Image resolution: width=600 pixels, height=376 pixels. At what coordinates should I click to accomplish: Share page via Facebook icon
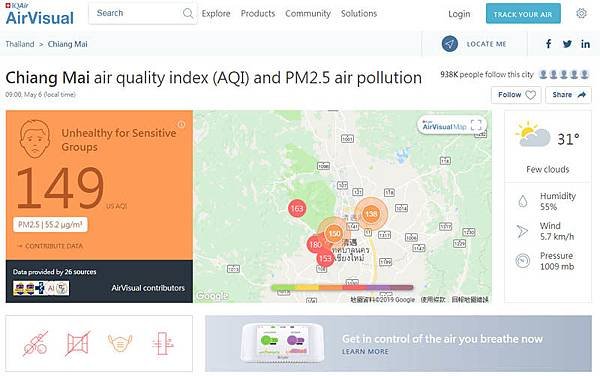(548, 44)
